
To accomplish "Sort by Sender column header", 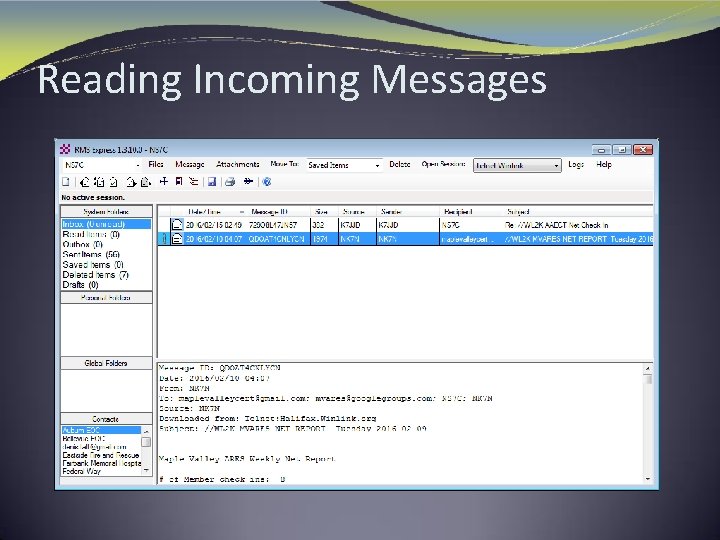I will click(407, 212).
